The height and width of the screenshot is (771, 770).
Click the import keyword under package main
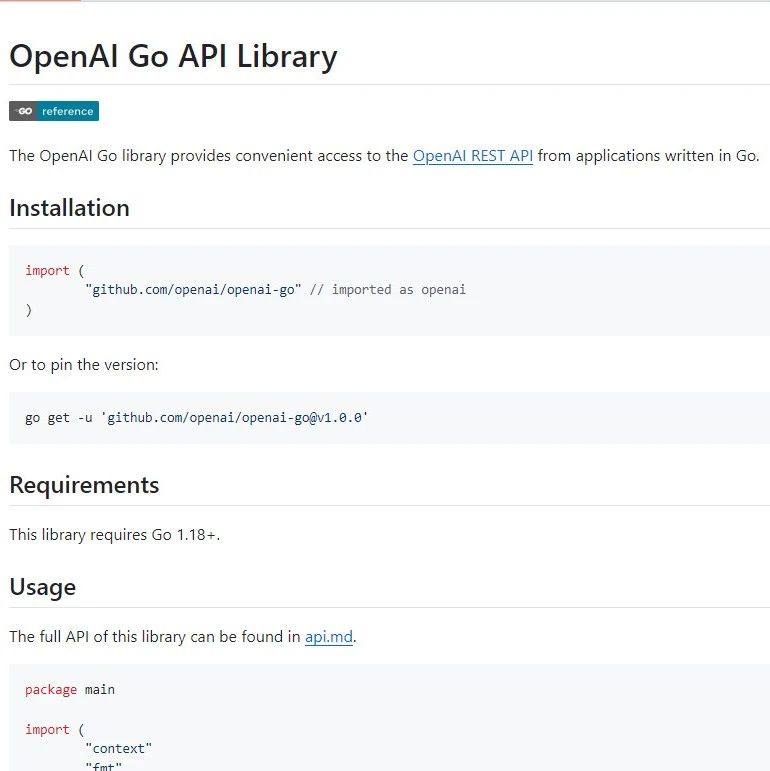(x=47, y=729)
